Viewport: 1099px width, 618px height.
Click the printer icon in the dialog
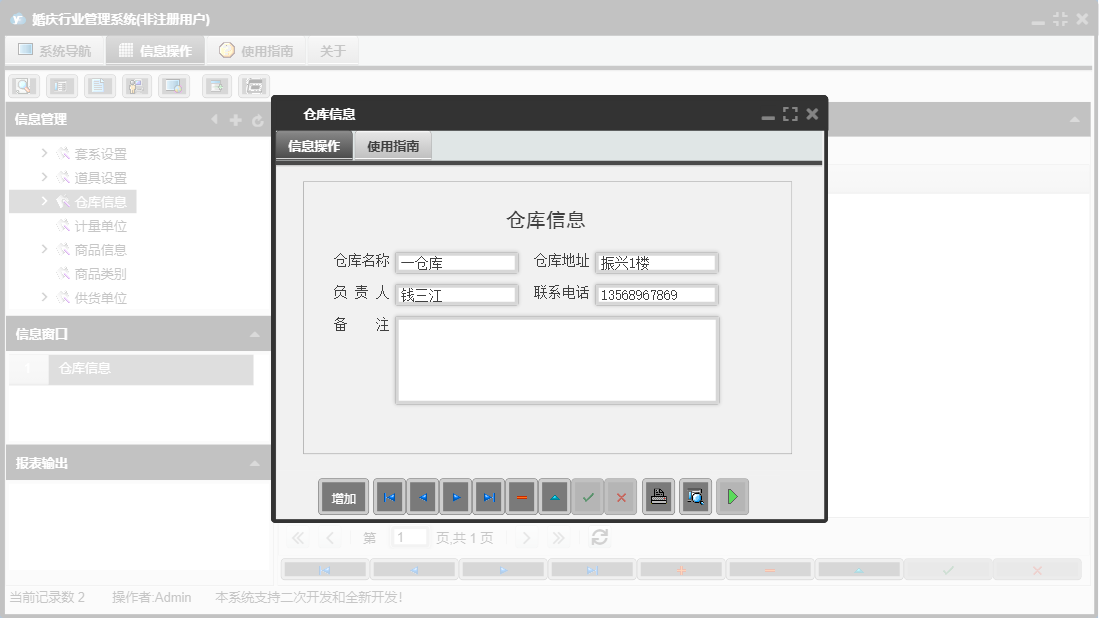(658, 496)
